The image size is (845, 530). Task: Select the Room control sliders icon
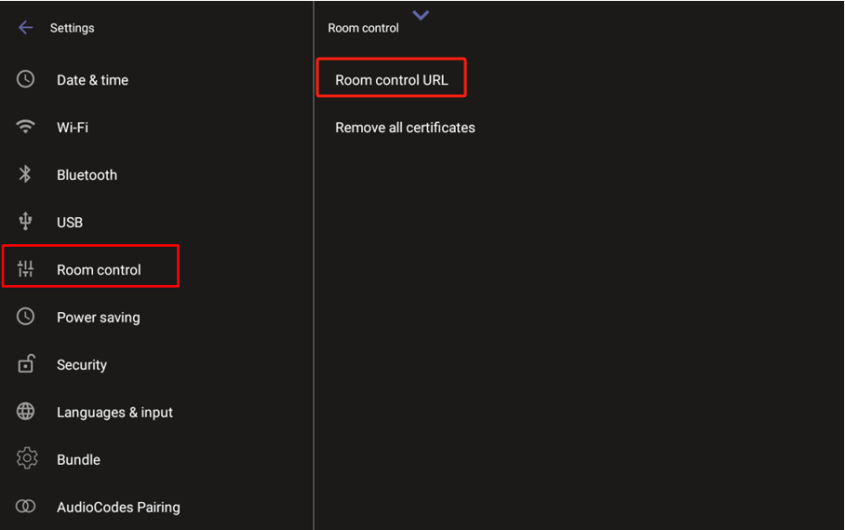tap(26, 269)
